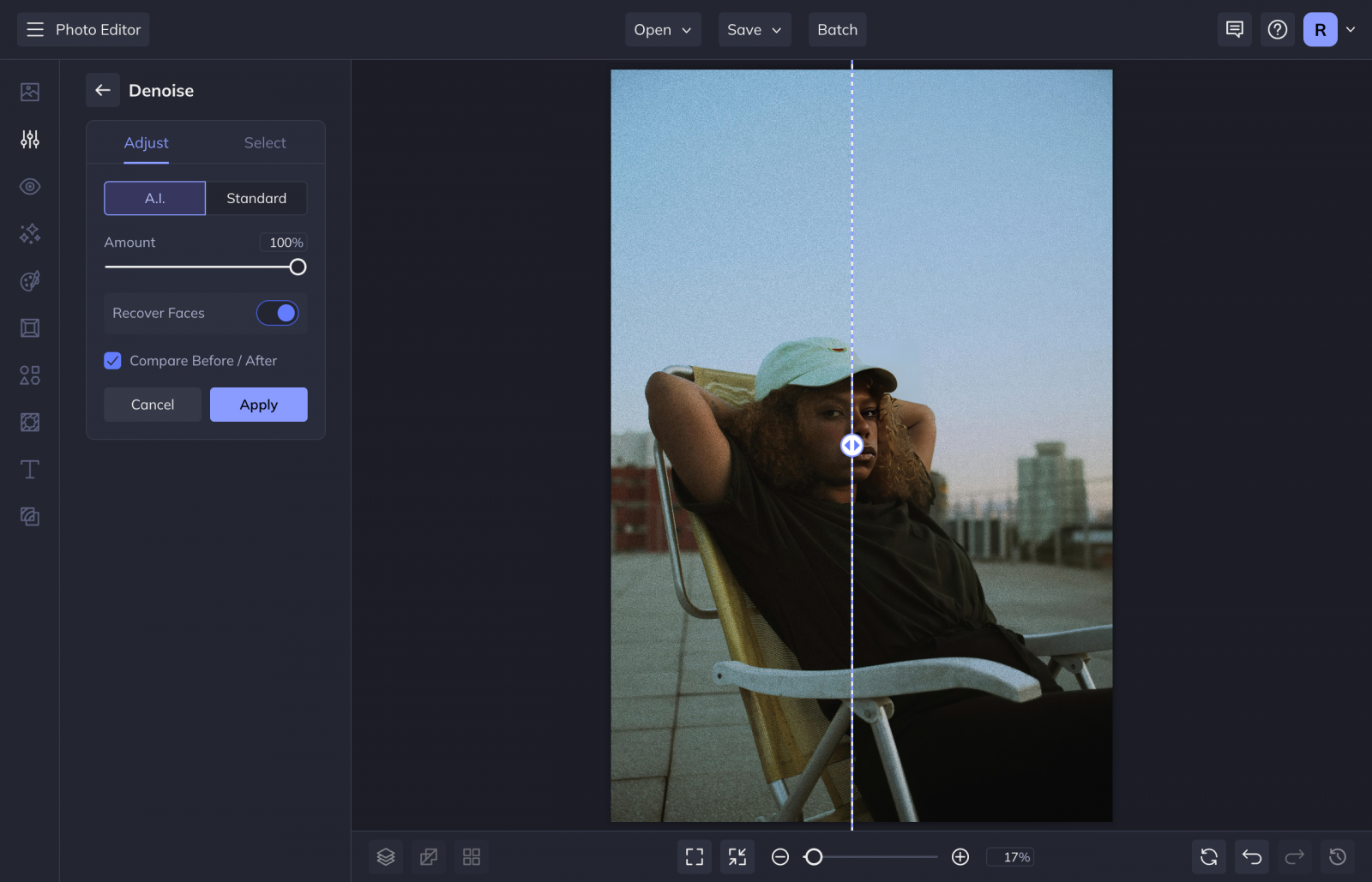This screenshot has width=1372, height=882.
Task: Open the Photo Editor hamburger menu
Action: [34, 29]
